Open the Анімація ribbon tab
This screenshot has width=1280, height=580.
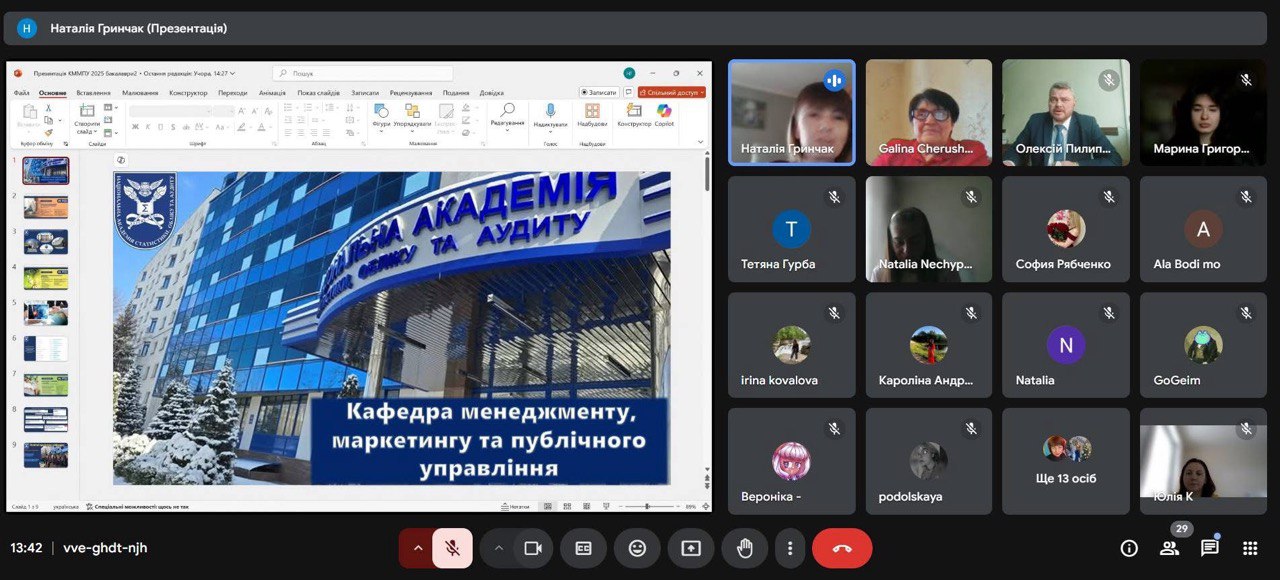[x=272, y=93]
